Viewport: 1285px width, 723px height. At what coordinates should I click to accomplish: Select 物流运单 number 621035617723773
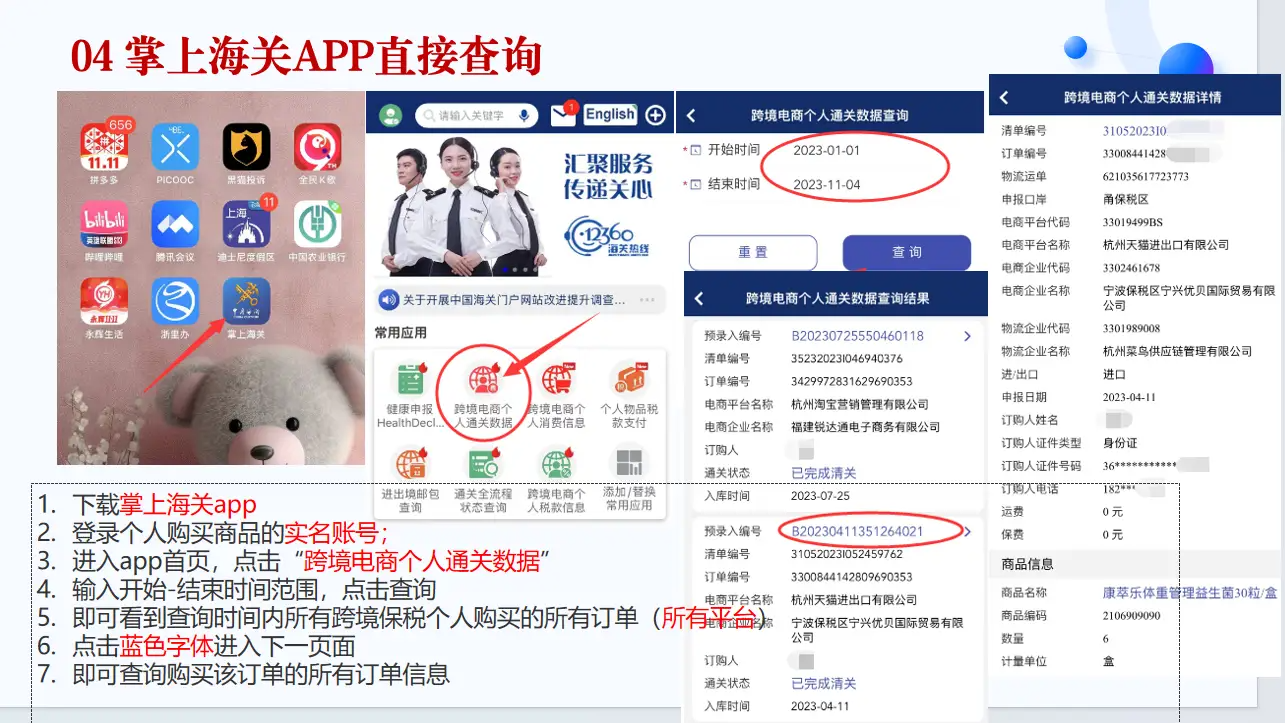pyautogui.click(x=1145, y=177)
